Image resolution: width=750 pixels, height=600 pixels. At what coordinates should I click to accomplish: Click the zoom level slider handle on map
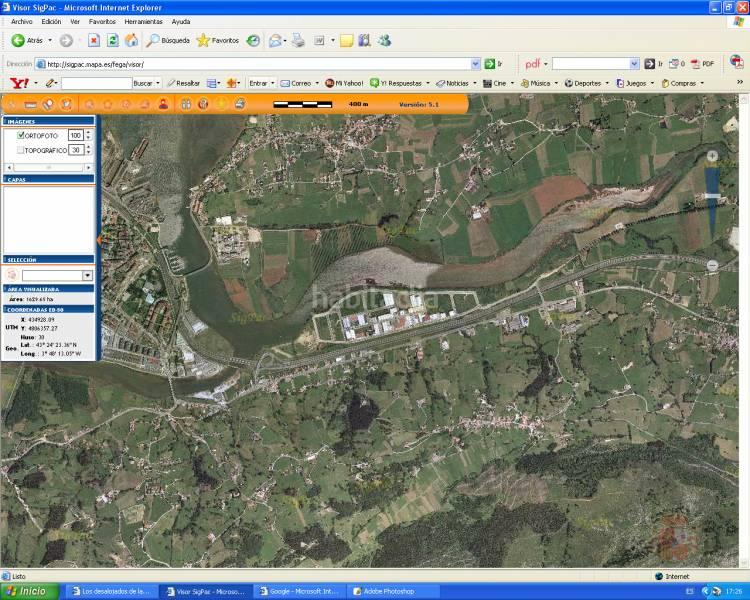tap(712, 196)
